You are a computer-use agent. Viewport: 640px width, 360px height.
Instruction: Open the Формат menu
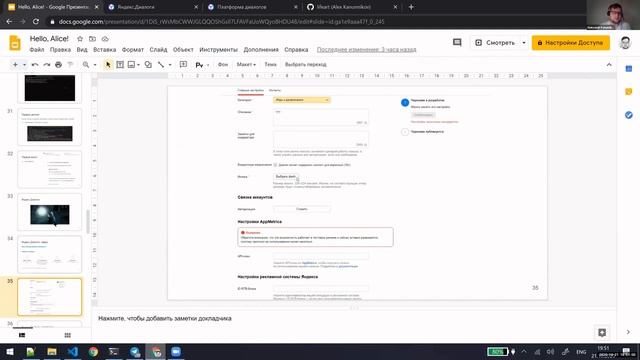[133, 49]
